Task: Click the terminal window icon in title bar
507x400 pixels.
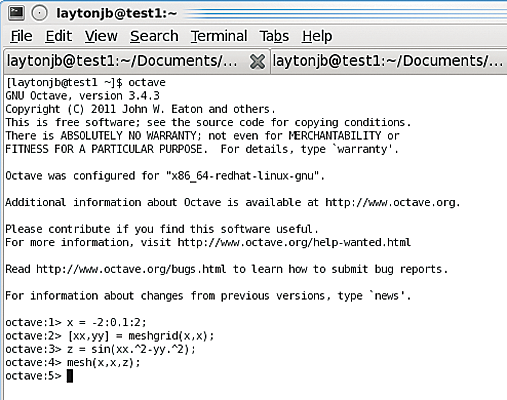Action: [16, 13]
